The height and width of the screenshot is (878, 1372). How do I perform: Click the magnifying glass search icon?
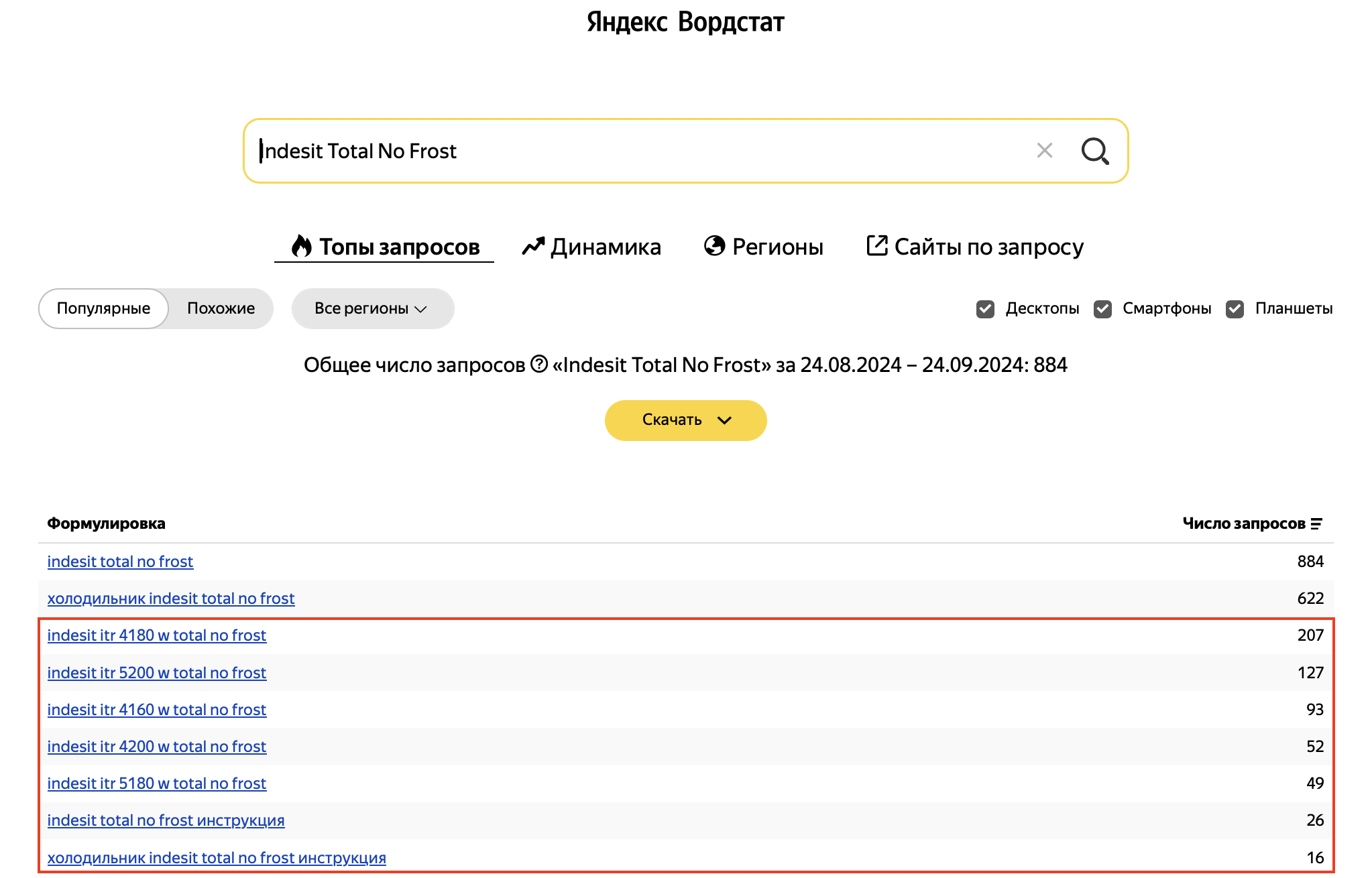pos(1094,151)
